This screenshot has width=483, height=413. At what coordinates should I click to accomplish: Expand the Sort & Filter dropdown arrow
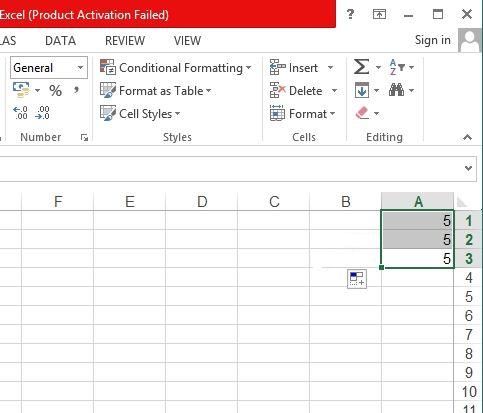412,68
